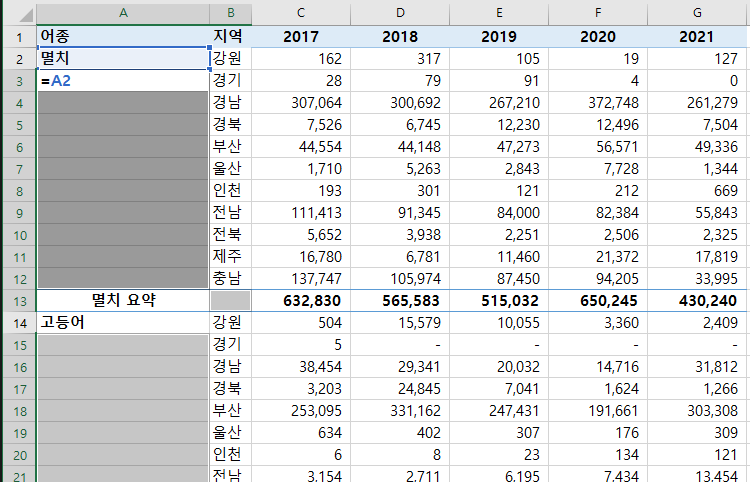750x482 pixels.
Task: Select column D header
Action: 400,13
